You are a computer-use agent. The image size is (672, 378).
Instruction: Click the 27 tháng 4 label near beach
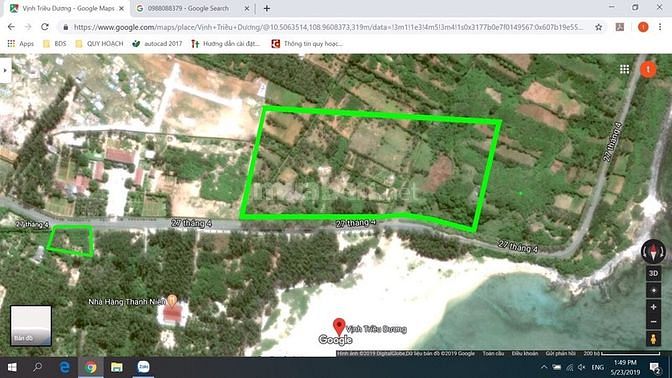coord(517,246)
